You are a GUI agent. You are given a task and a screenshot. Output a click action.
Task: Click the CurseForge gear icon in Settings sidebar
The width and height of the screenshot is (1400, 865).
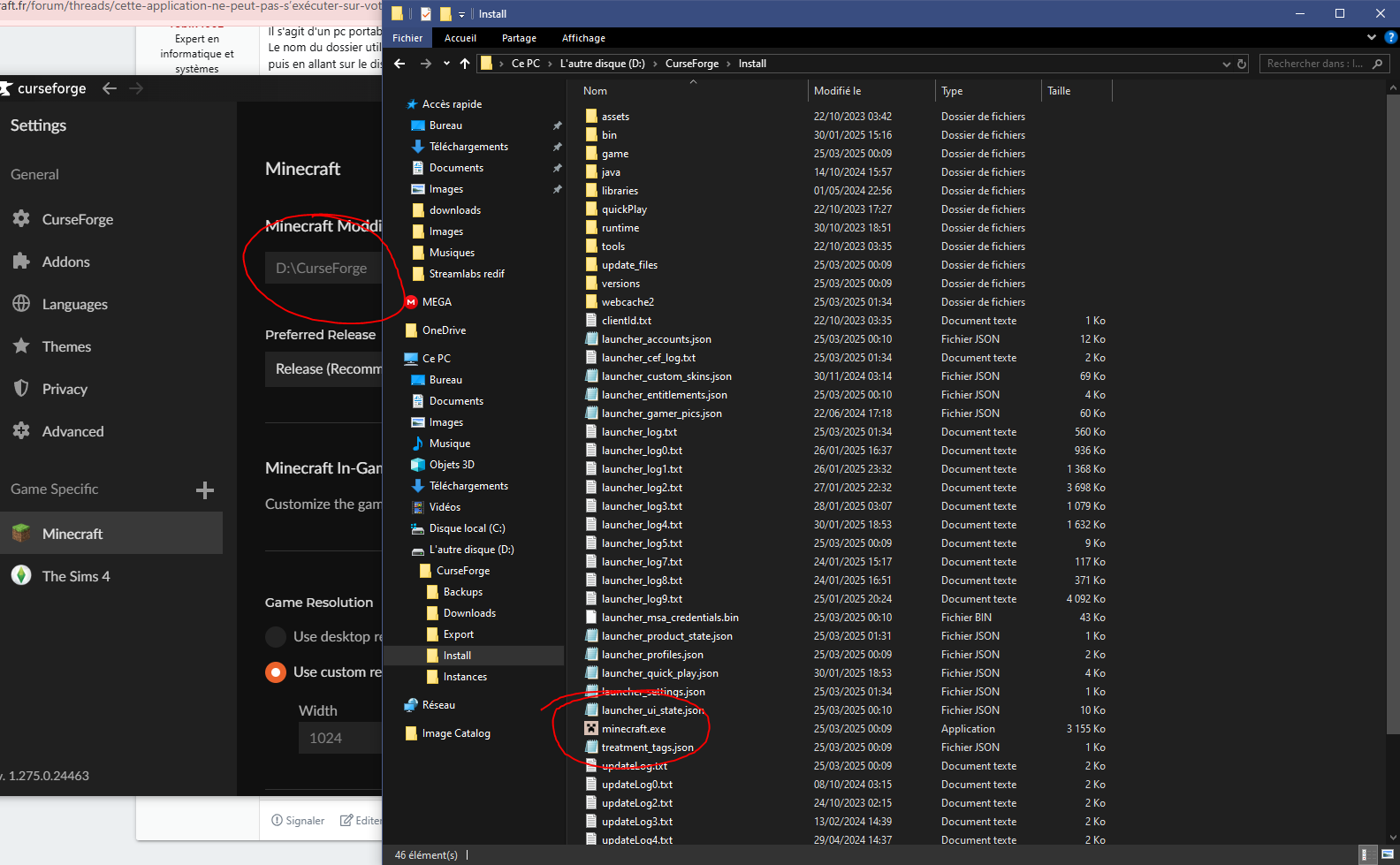click(x=21, y=218)
